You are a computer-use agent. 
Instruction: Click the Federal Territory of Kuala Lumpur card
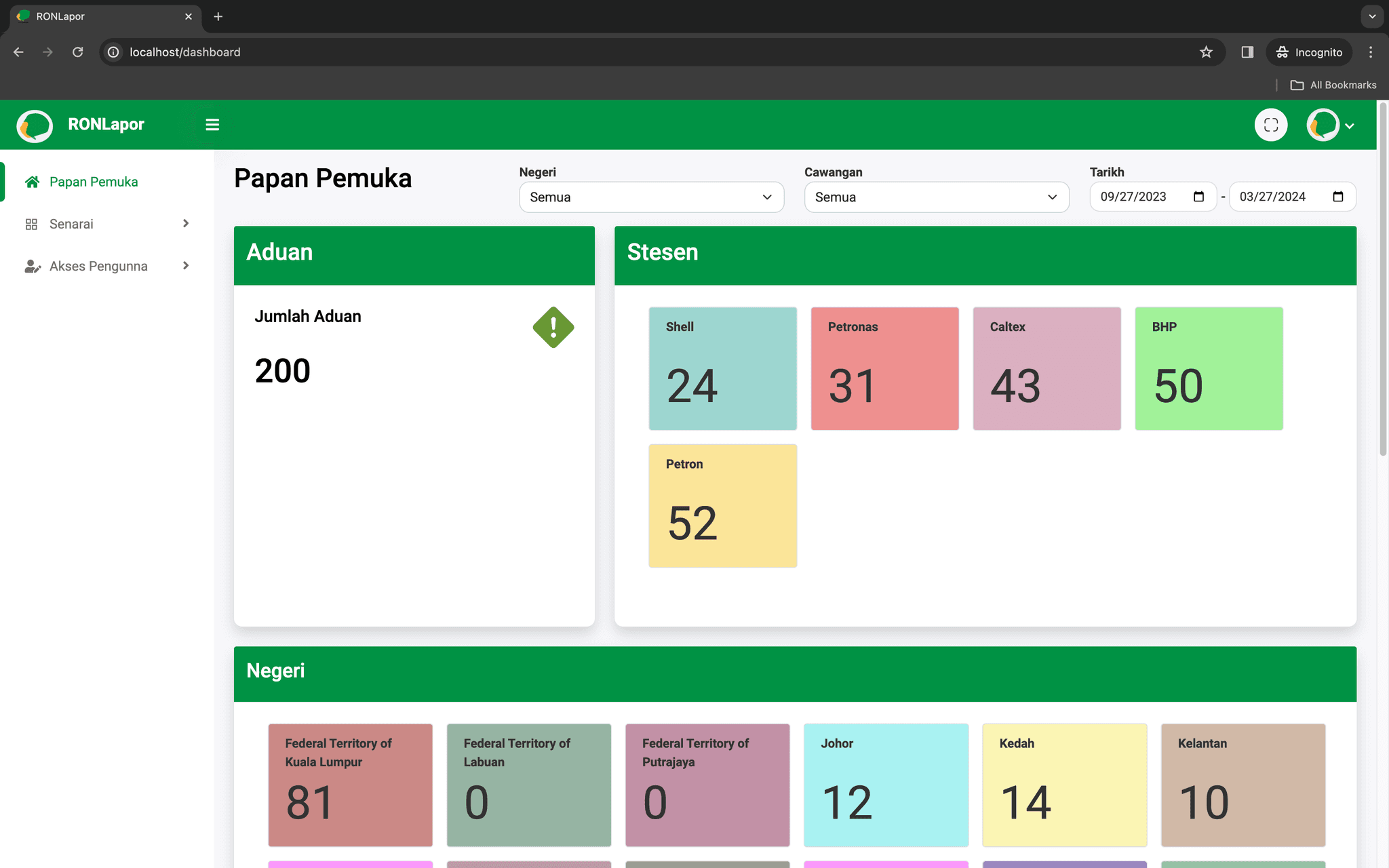pos(350,785)
